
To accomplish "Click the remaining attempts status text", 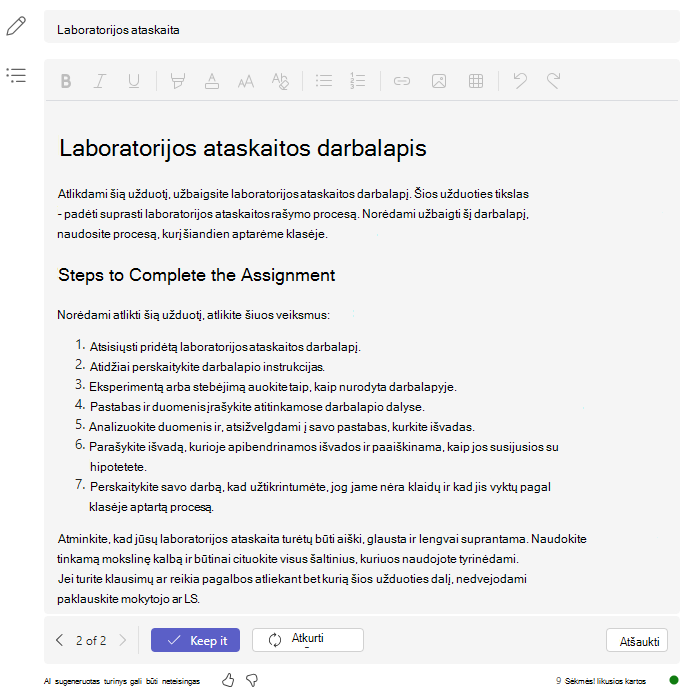I will [601, 681].
